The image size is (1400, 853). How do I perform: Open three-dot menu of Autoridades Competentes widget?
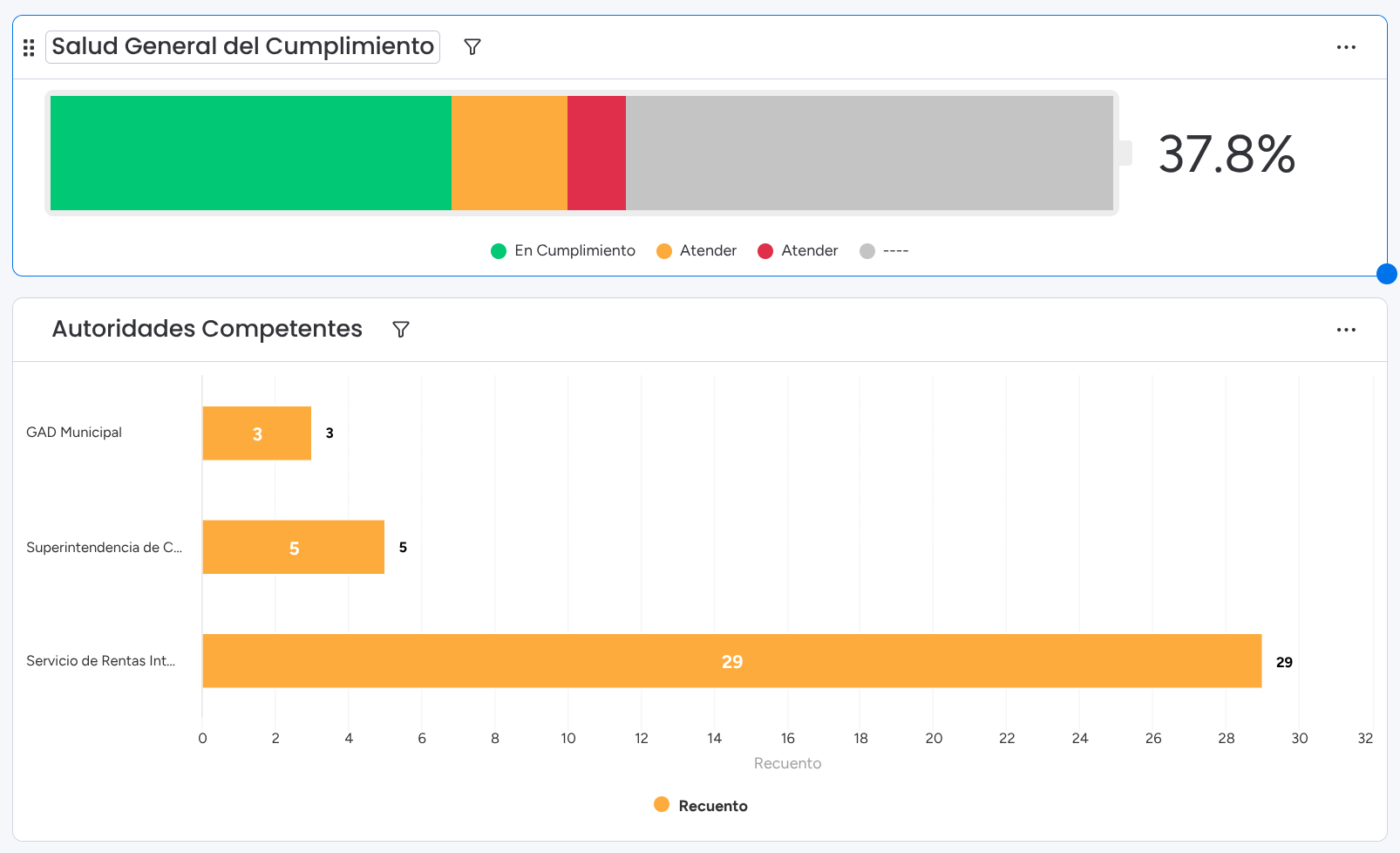coord(1346,330)
